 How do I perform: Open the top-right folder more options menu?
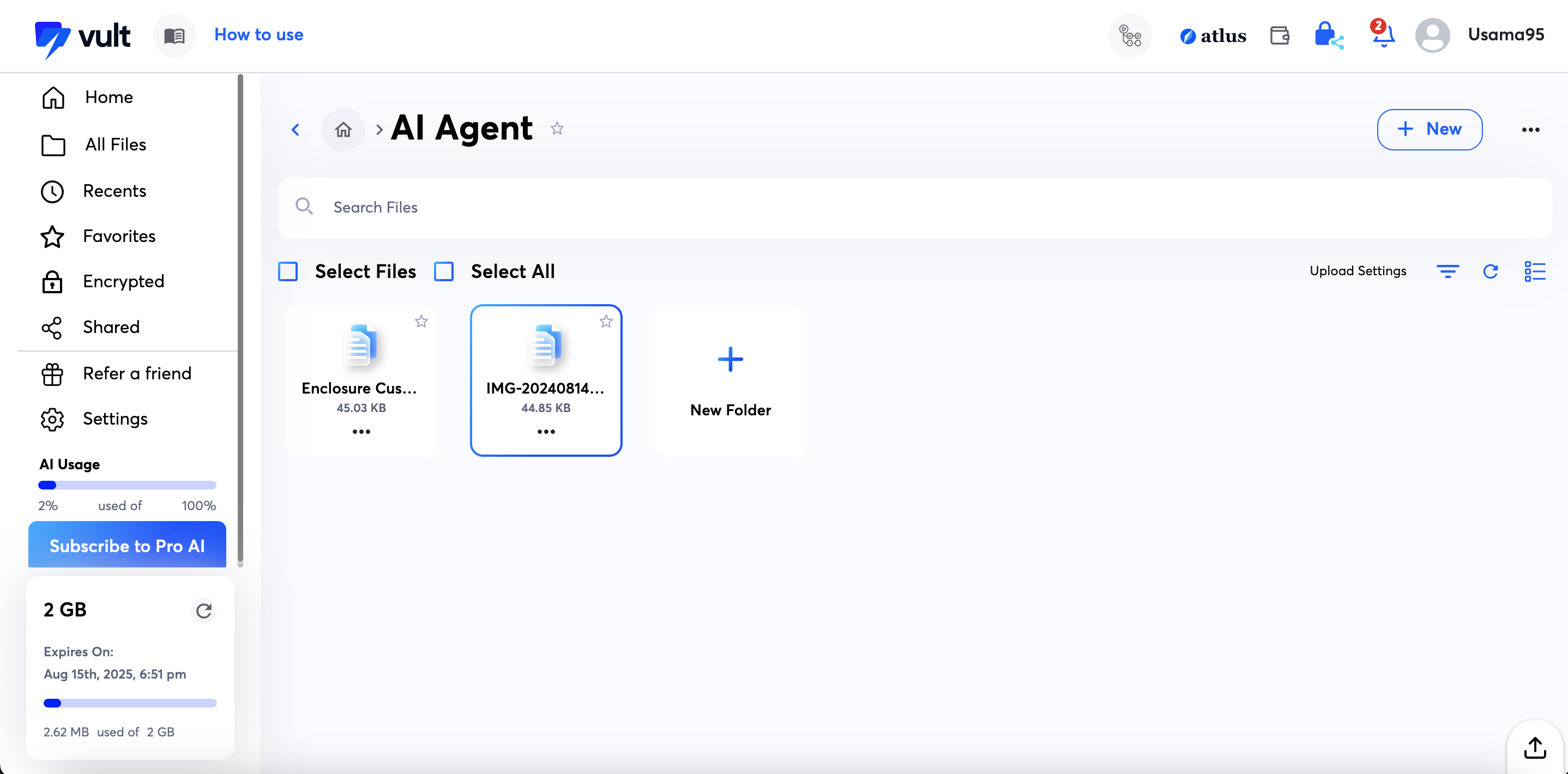click(1530, 130)
